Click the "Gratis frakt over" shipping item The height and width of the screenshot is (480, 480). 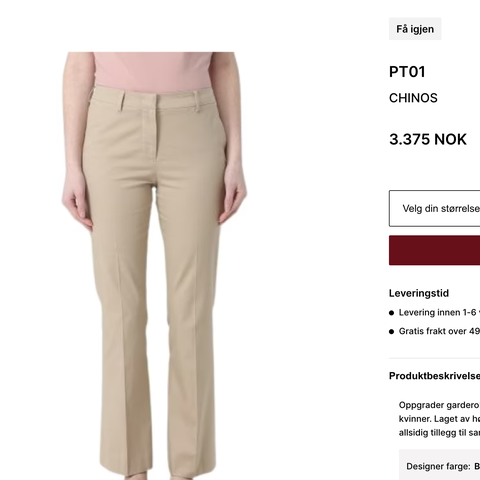pos(439,331)
